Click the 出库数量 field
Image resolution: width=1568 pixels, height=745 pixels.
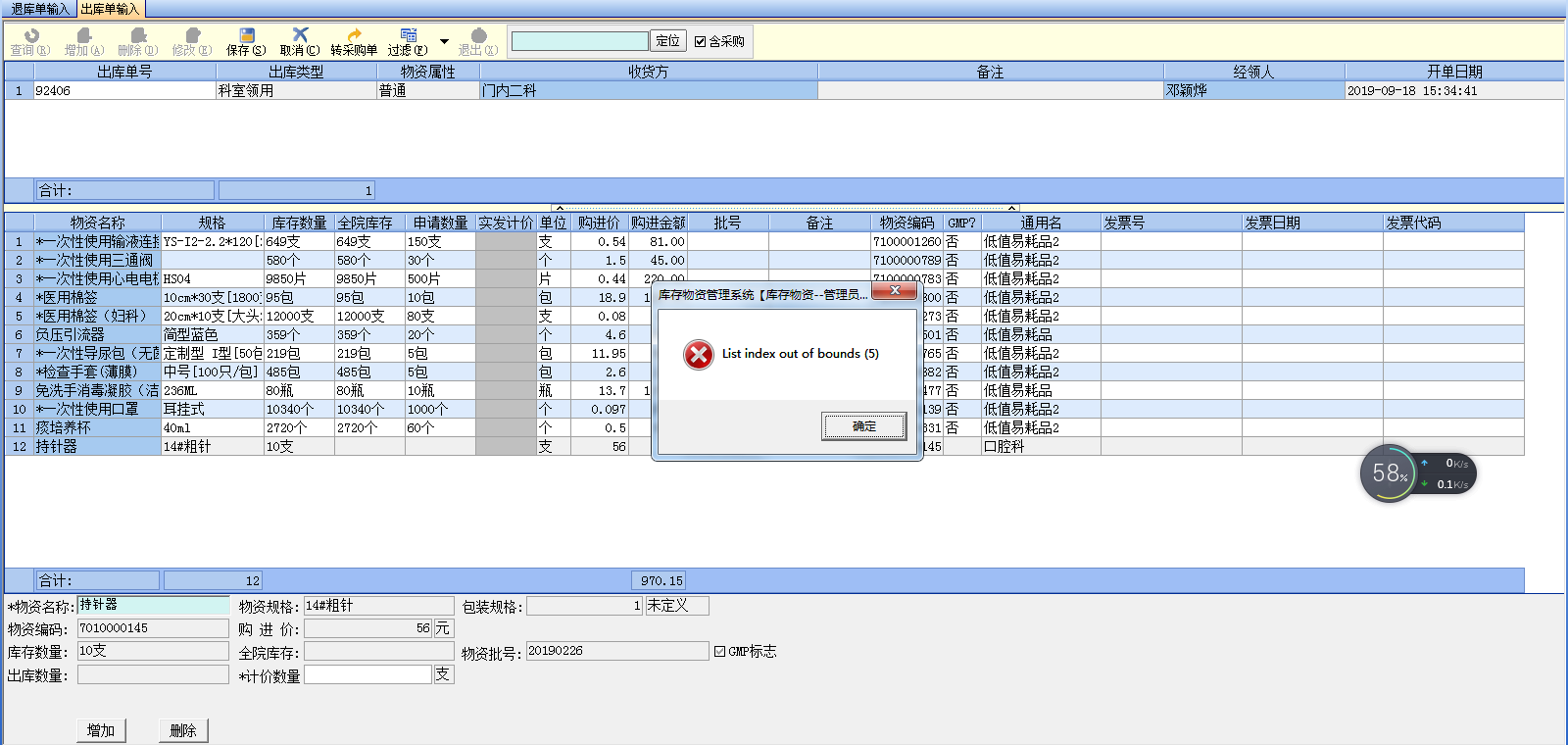[x=153, y=674]
